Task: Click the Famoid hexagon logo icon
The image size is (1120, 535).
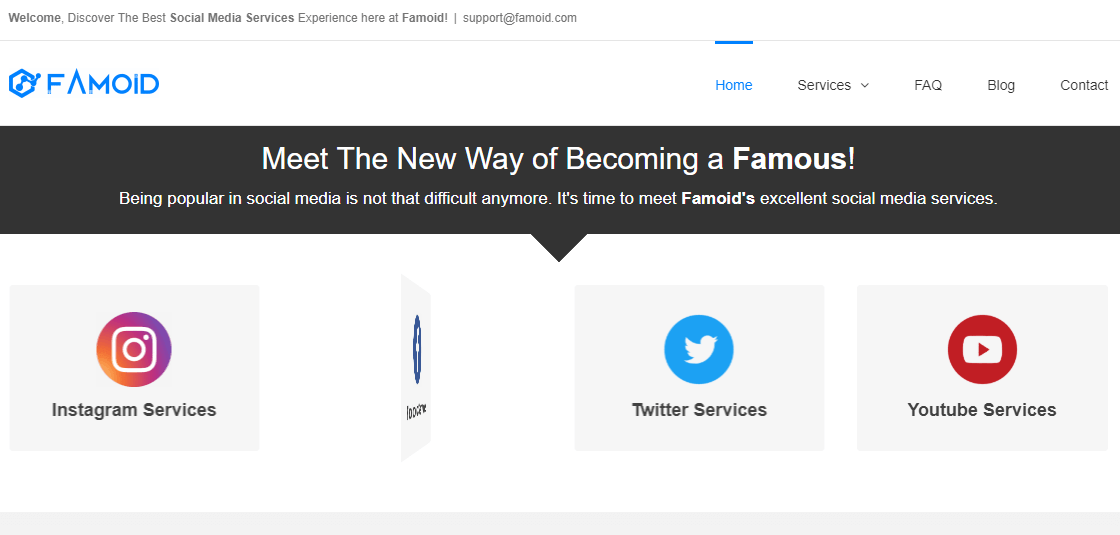Action: [x=24, y=84]
